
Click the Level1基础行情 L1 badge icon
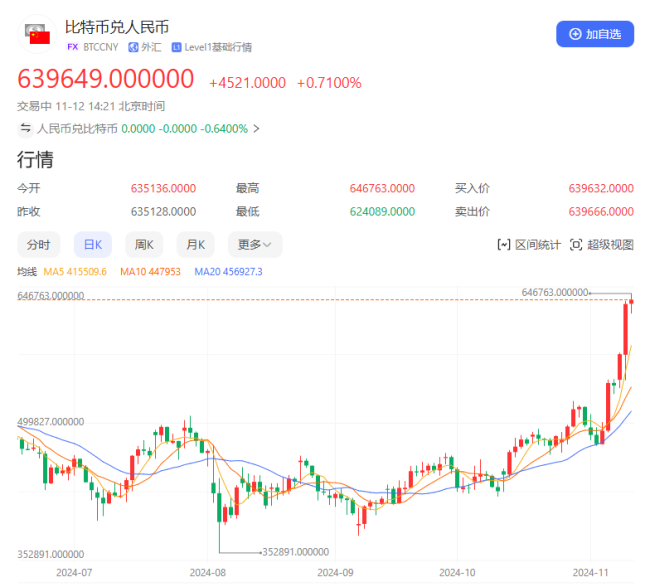(x=176, y=47)
